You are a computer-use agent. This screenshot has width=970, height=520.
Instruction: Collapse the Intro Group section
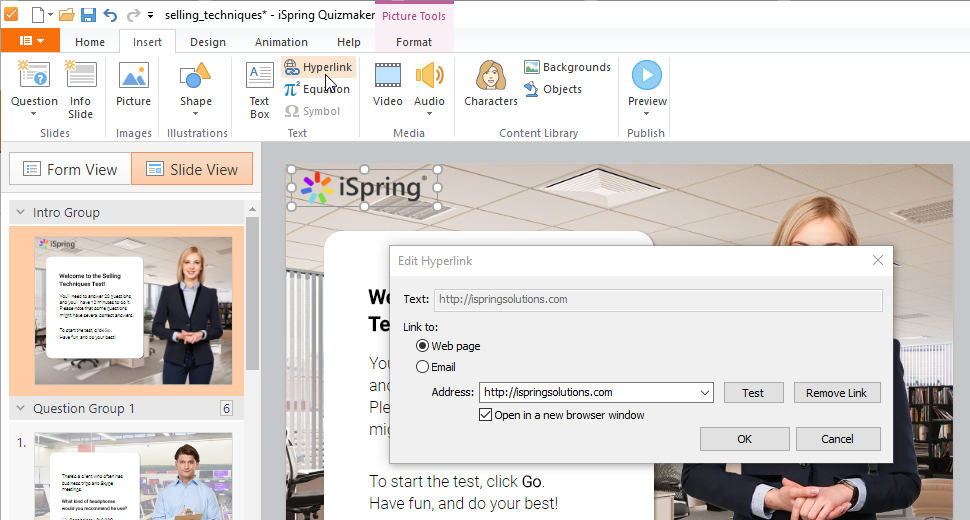[x=20, y=212]
